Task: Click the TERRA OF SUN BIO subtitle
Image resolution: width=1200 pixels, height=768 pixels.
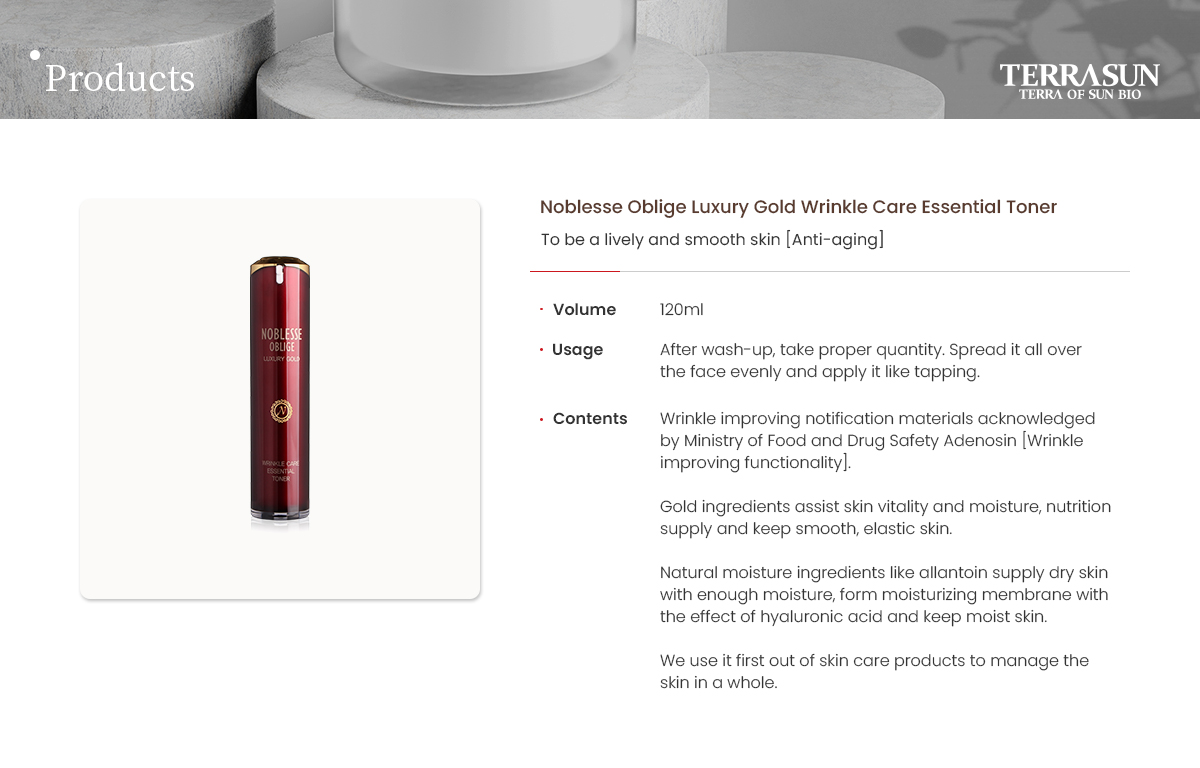Action: click(x=1080, y=94)
